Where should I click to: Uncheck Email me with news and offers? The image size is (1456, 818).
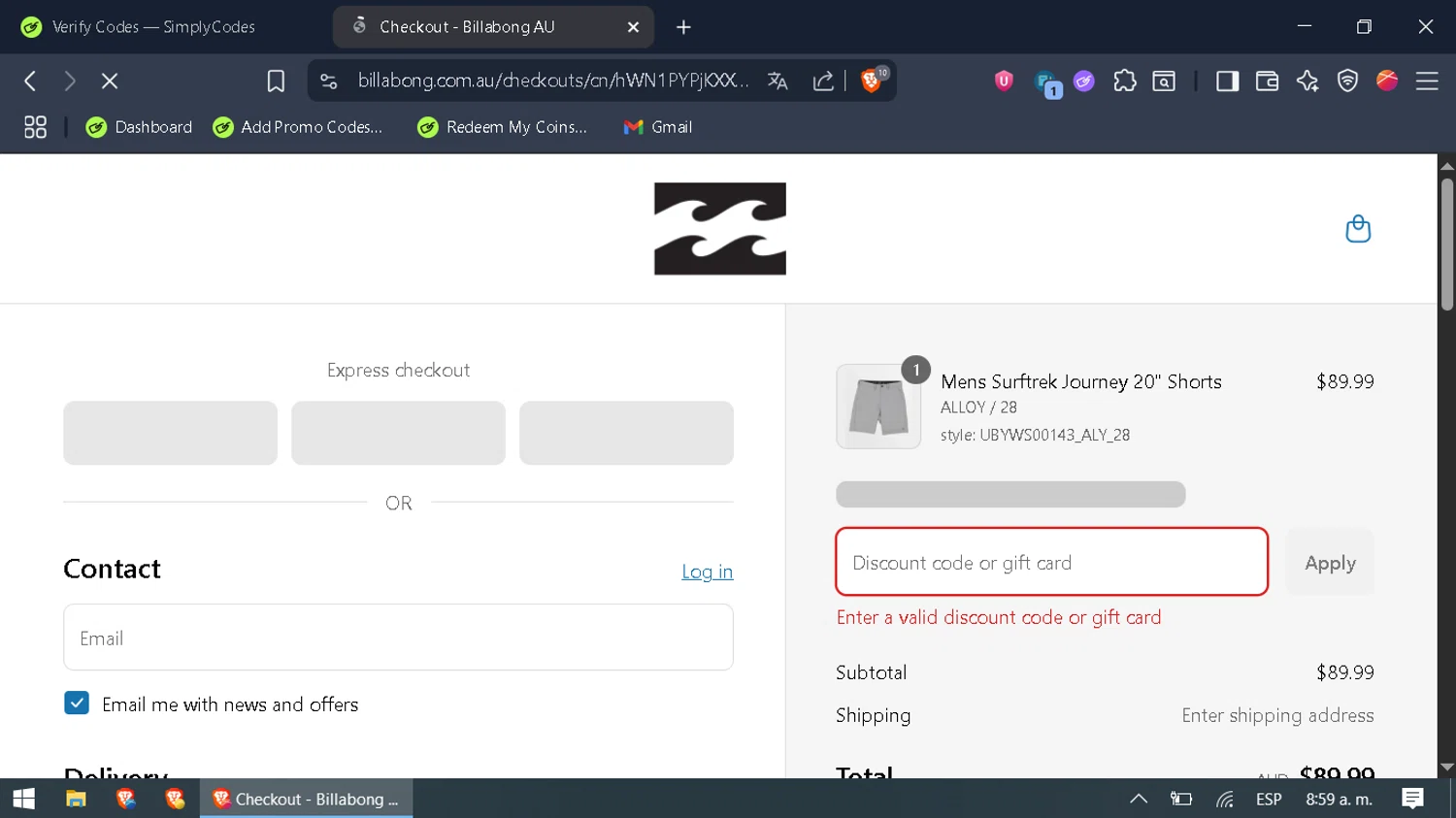coord(77,703)
